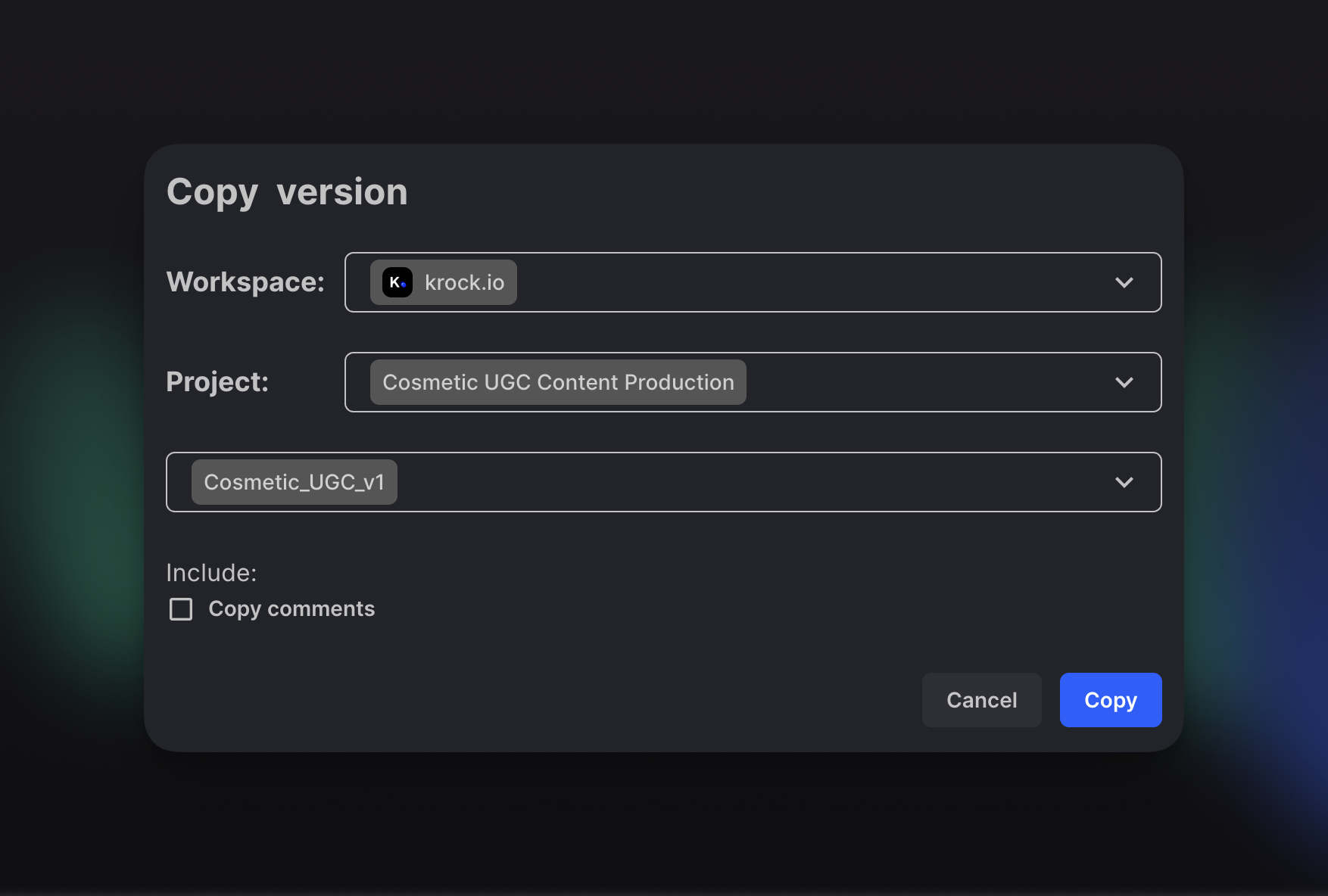
Task: Click the Include: label
Action: pos(211,573)
